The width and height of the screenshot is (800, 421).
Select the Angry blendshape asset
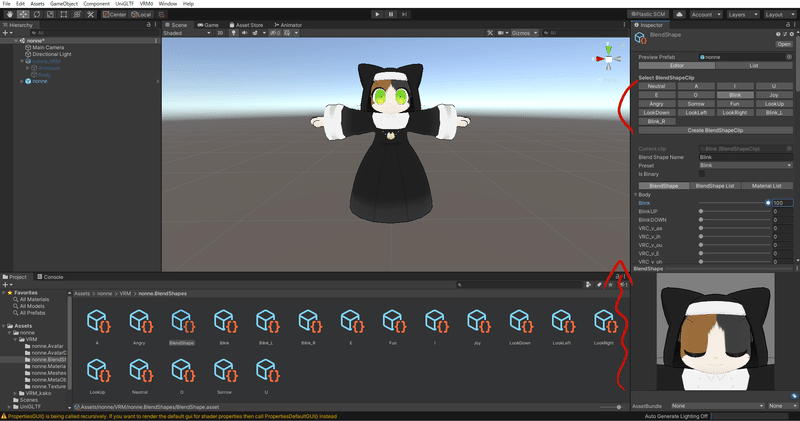click(x=140, y=321)
